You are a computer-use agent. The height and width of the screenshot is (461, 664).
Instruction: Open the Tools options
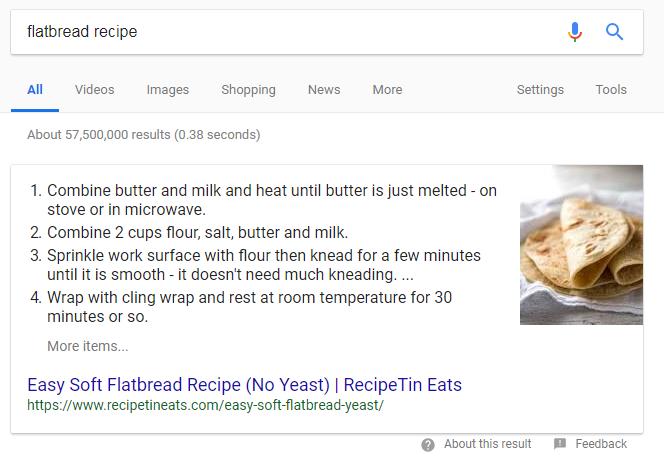point(611,90)
